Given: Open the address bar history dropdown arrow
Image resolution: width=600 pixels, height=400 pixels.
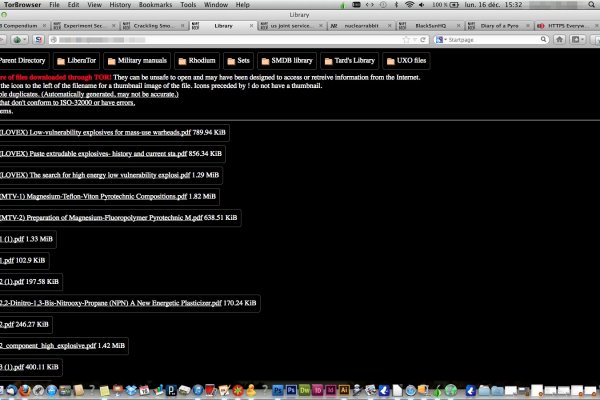Looking at the screenshot, I should 413,40.
